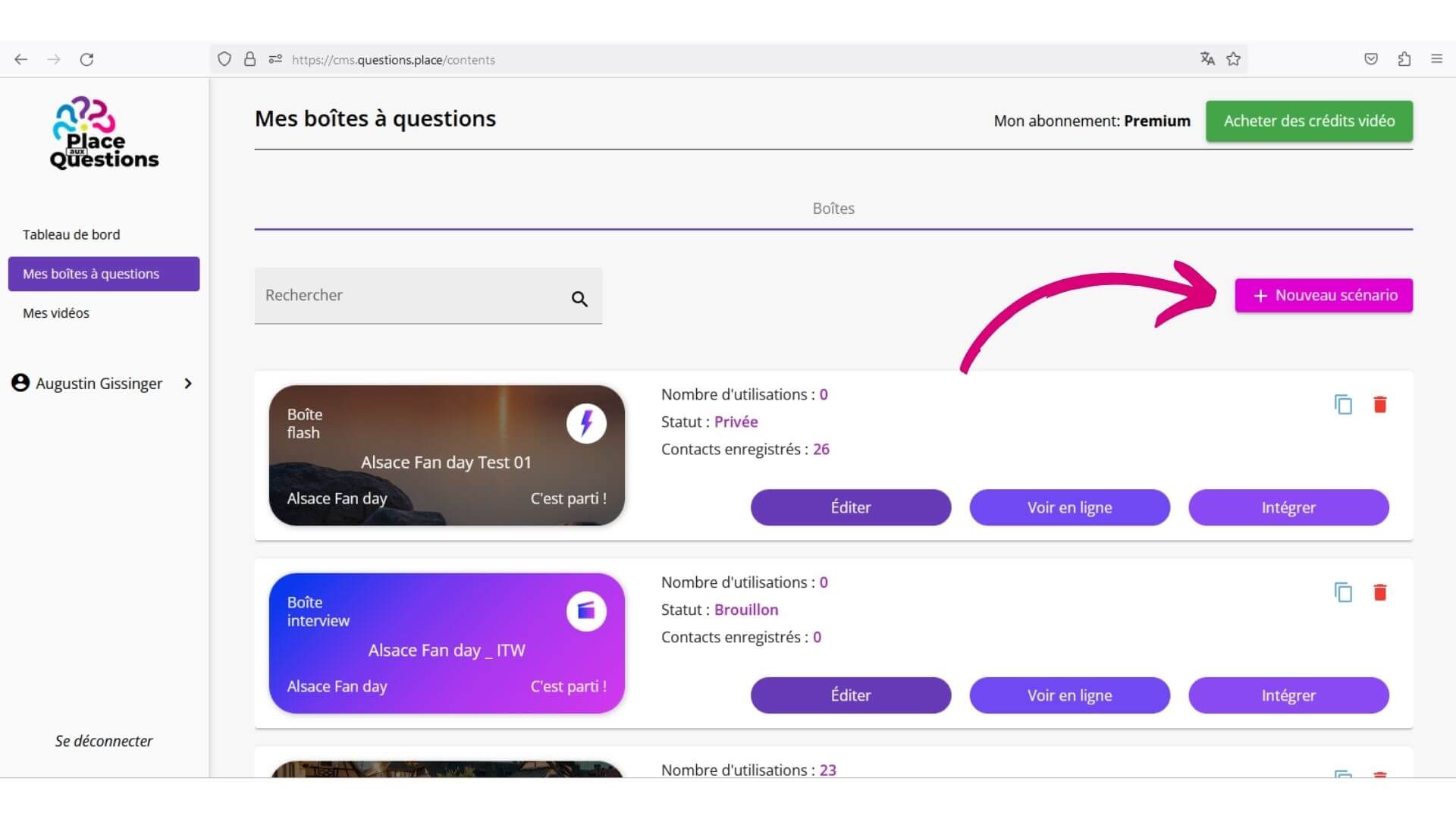The image size is (1456, 819).
Task: Delete the Alsace Fan day Test 01 box
Action: coord(1380,404)
